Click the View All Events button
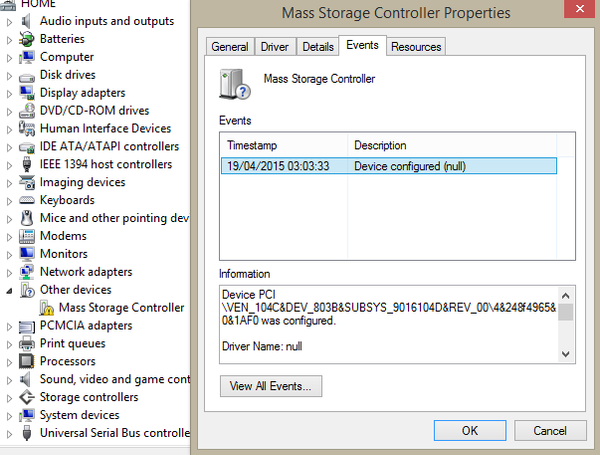600x455 pixels. click(270, 385)
